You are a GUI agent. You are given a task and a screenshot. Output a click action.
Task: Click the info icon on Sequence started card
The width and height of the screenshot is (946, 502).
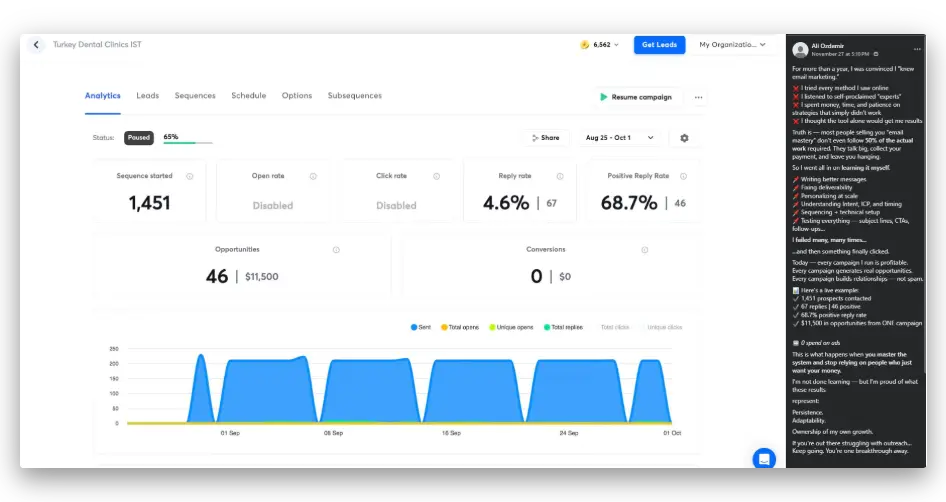(x=189, y=176)
